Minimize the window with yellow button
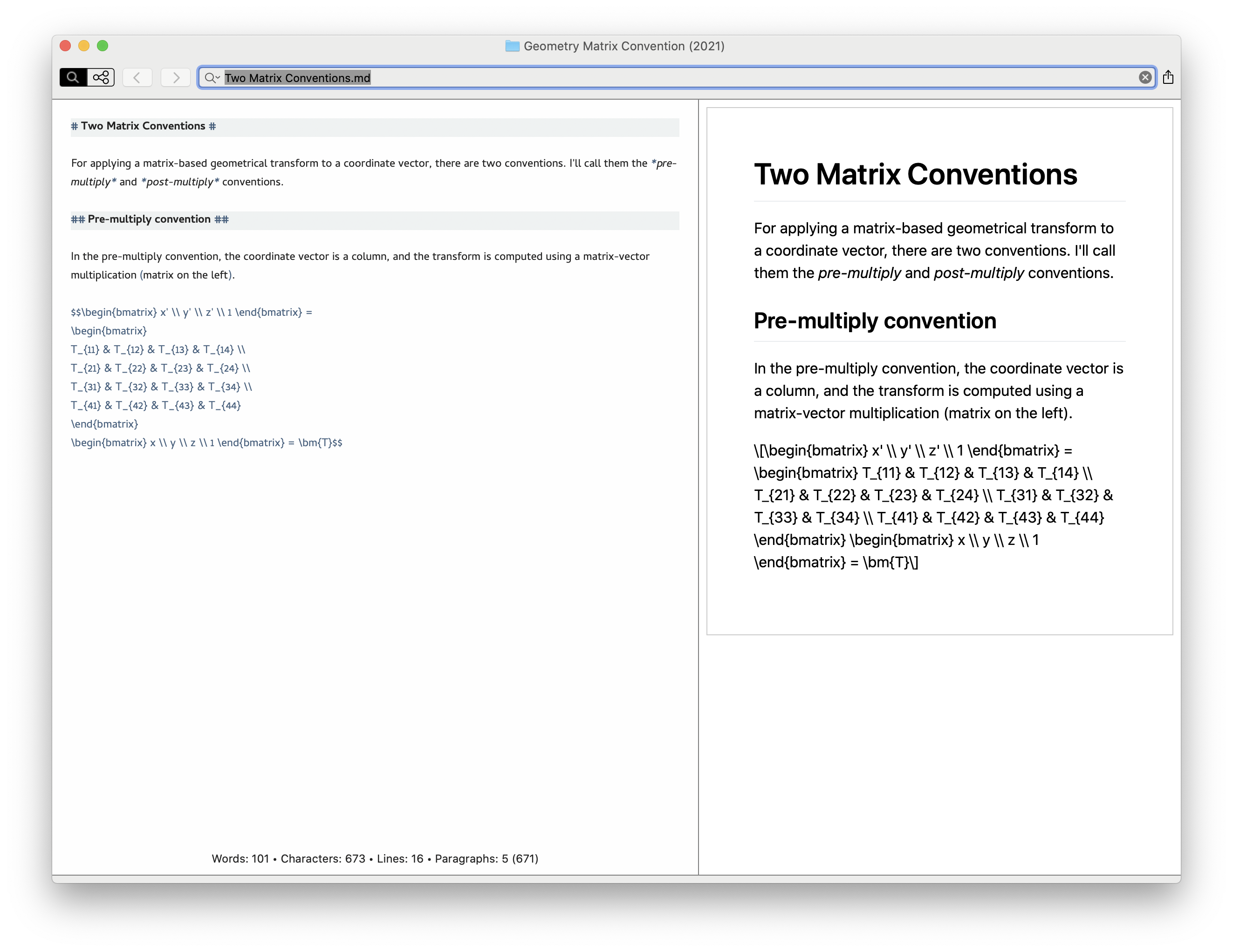 (x=84, y=46)
